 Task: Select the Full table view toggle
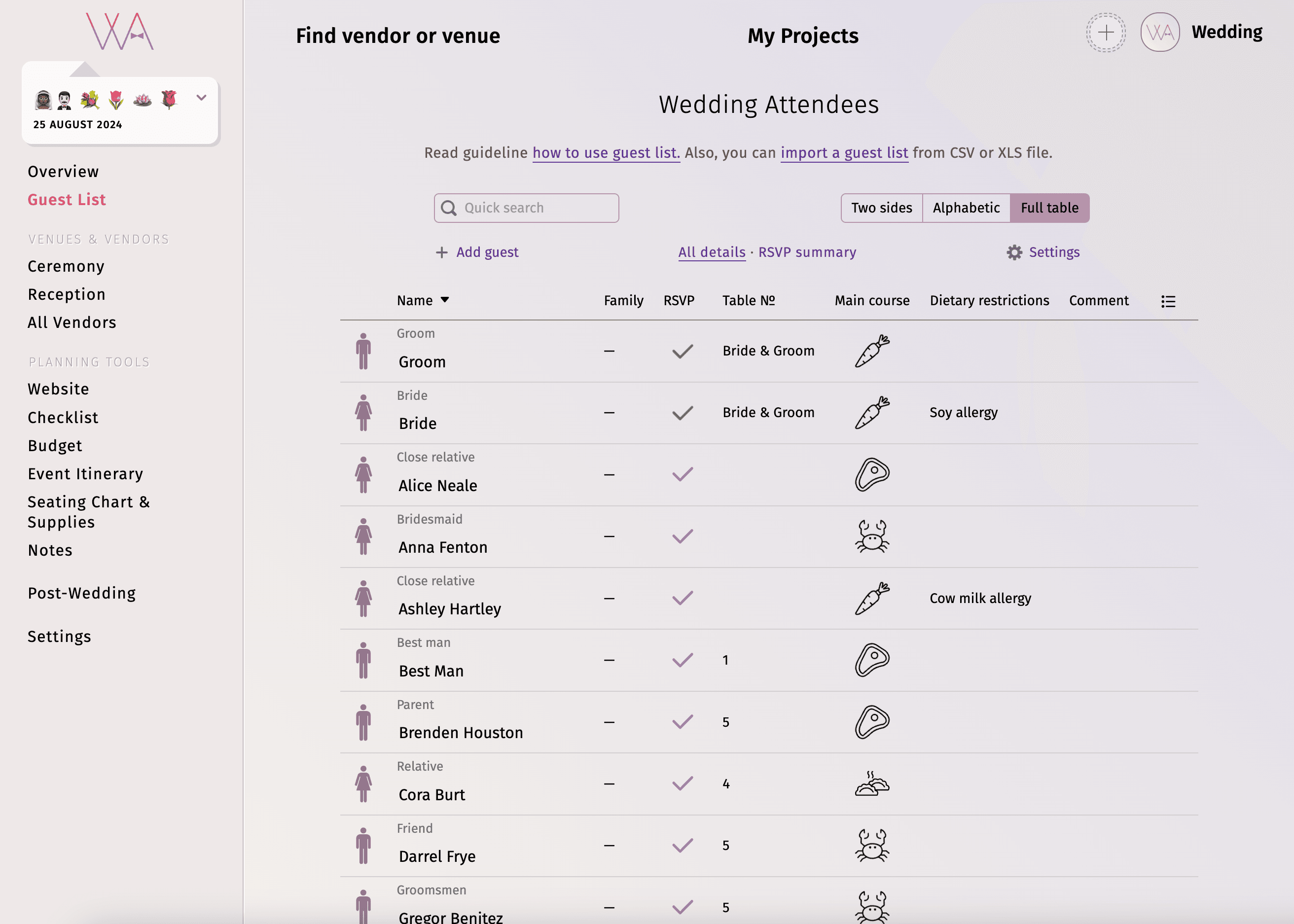(1049, 208)
